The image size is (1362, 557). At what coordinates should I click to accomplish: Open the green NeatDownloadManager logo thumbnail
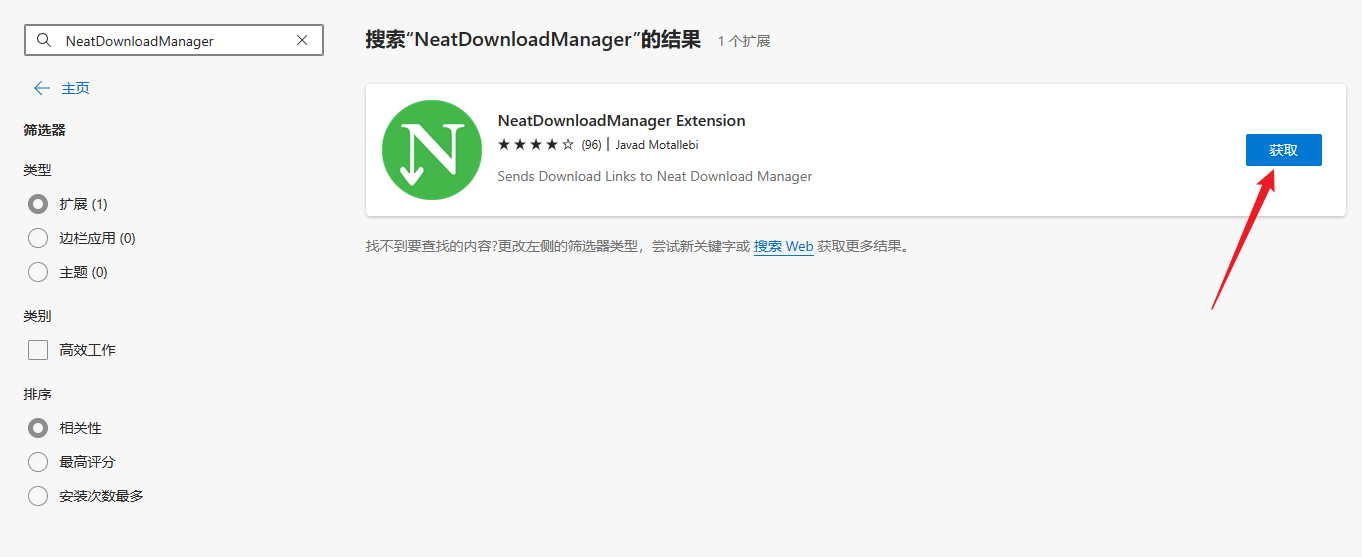pos(432,150)
